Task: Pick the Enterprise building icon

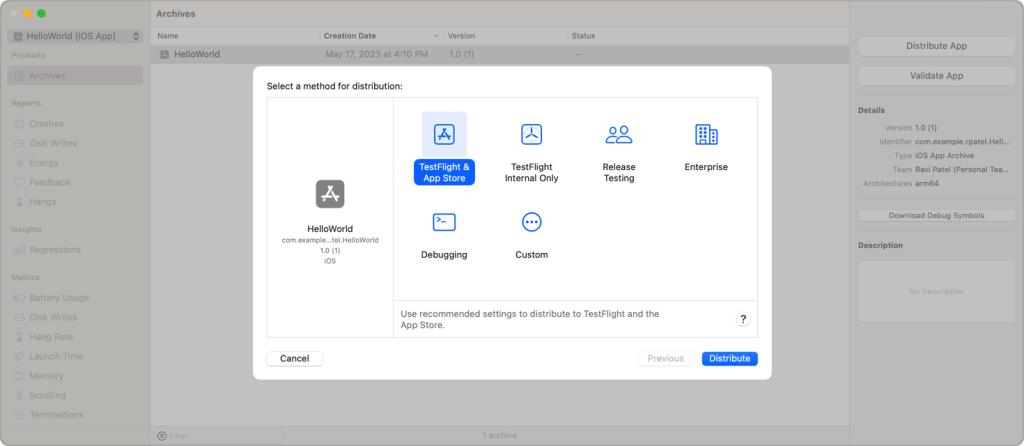Action: pos(706,135)
